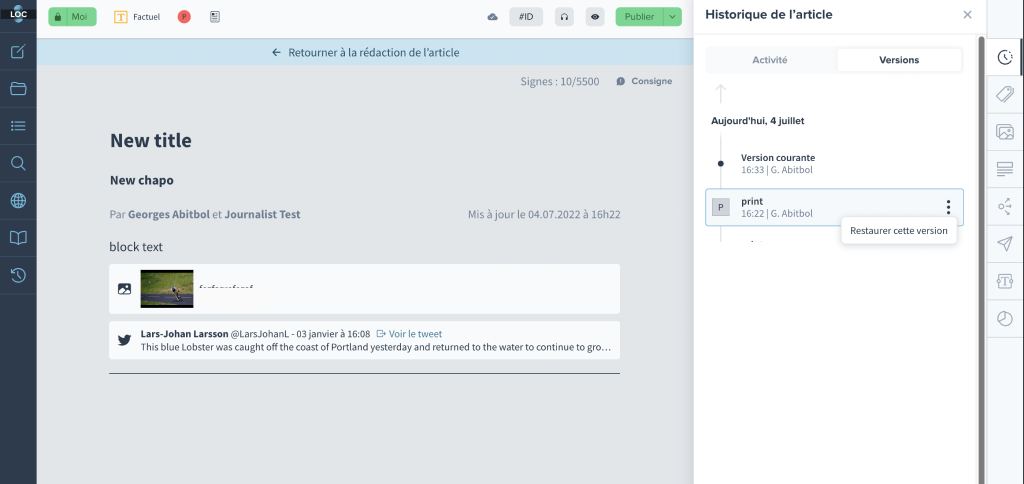This screenshot has height=484, width=1024.
Task: Open the Voir le tweet link
Action: click(409, 334)
